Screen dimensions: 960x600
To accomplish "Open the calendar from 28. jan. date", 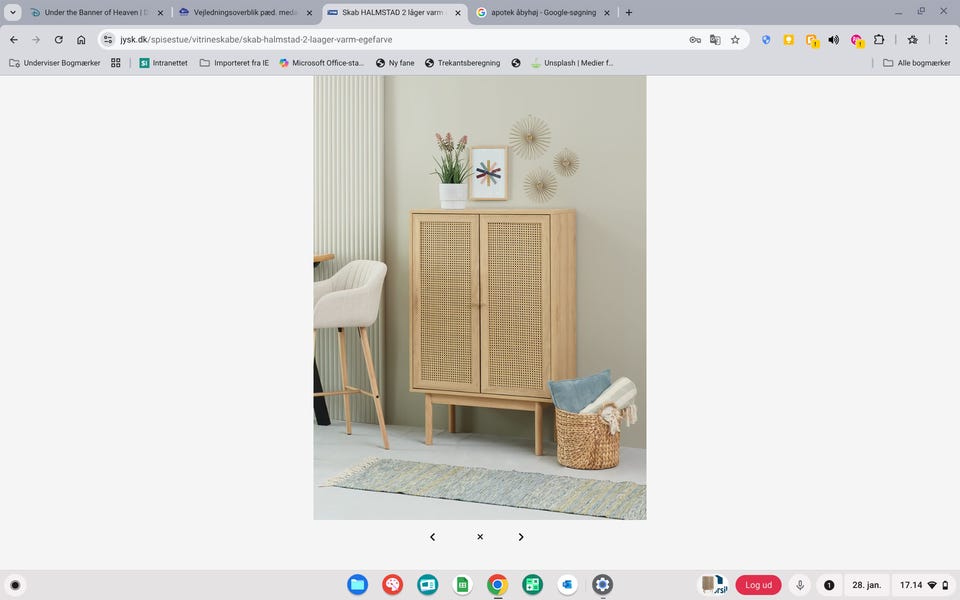I will tap(866, 585).
